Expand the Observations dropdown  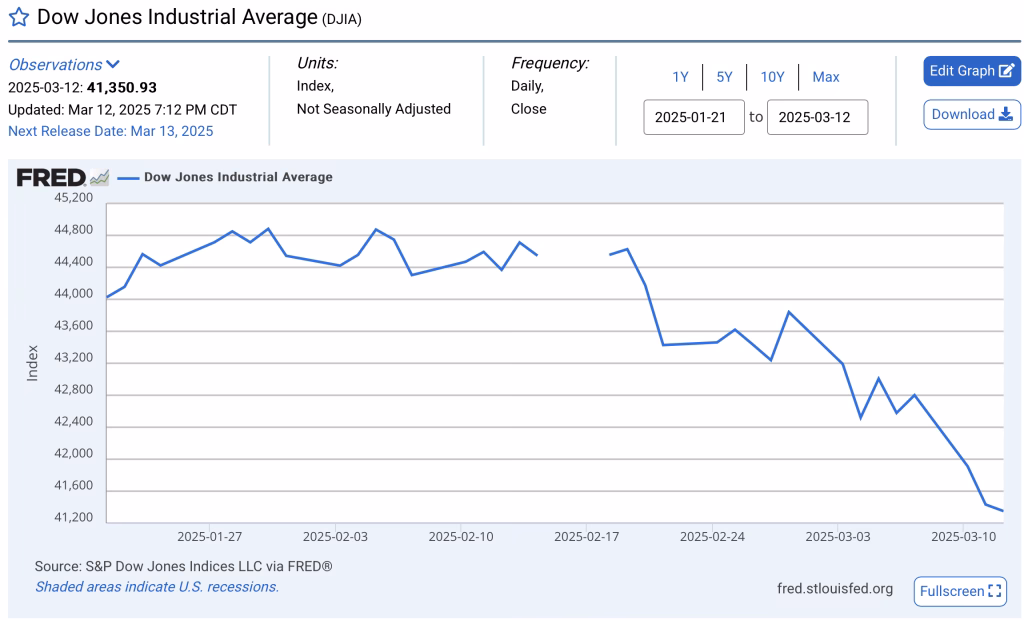[x=64, y=65]
